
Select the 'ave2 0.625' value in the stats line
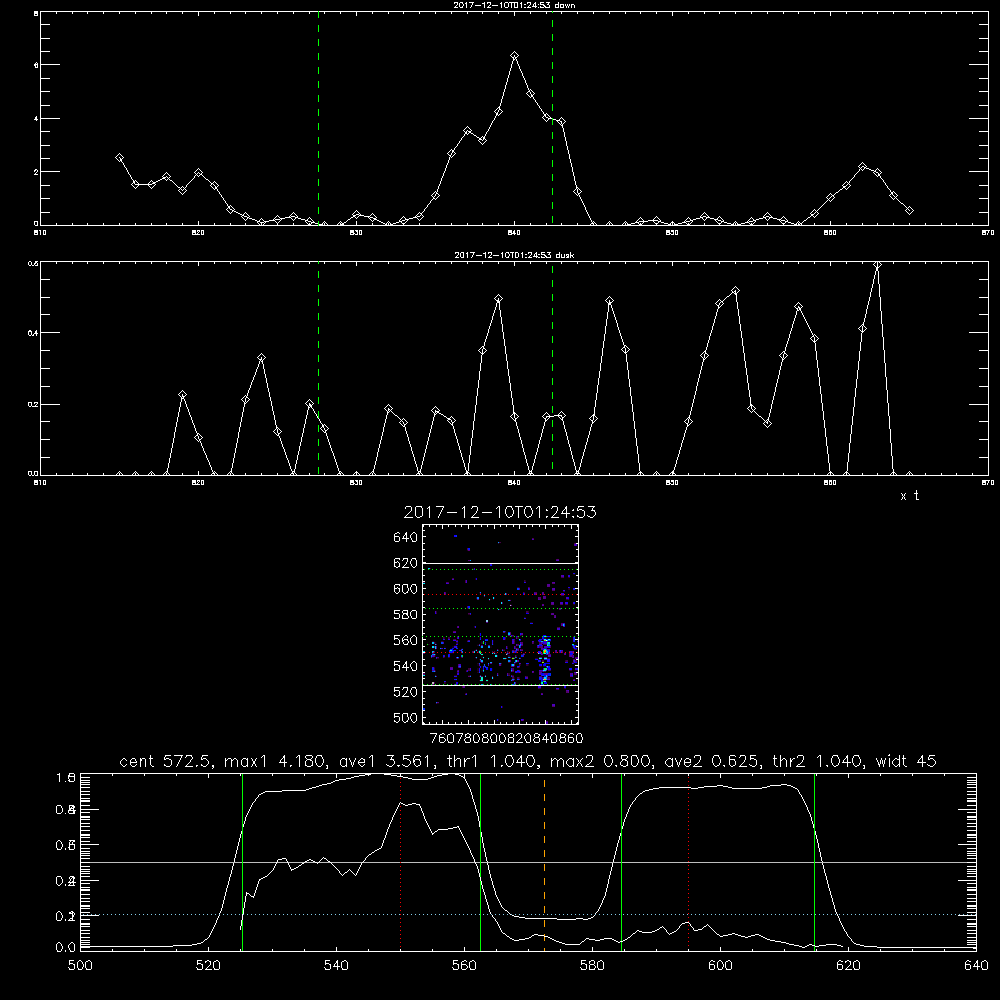click(x=710, y=761)
